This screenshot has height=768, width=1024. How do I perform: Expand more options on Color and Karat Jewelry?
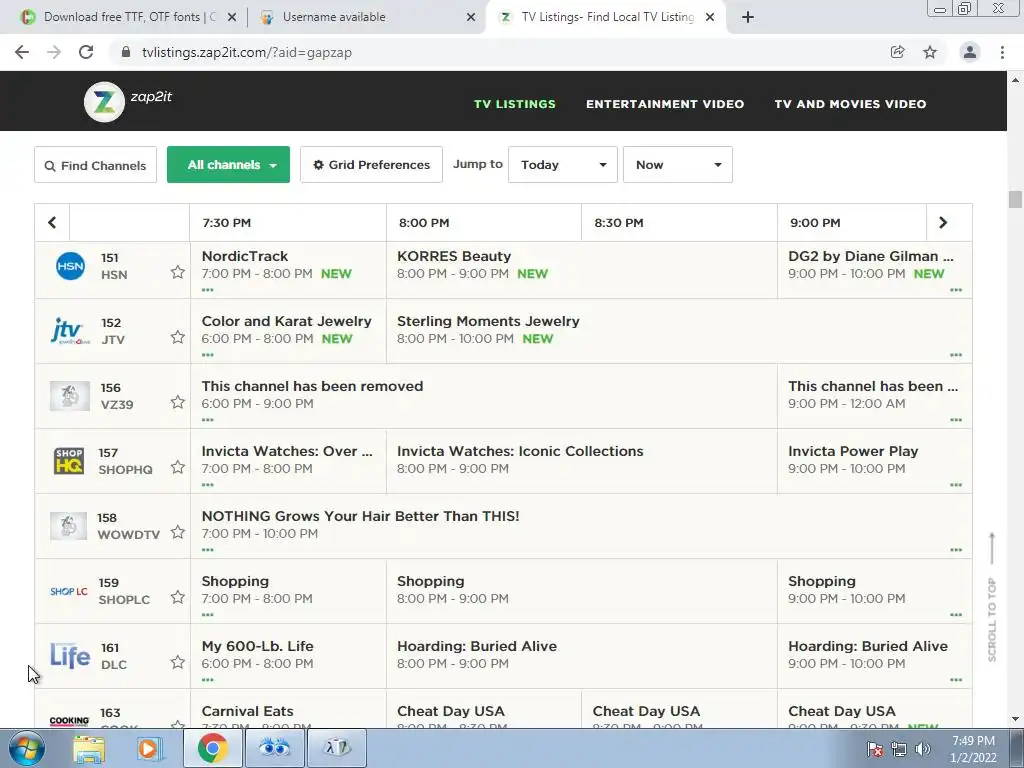click(208, 355)
